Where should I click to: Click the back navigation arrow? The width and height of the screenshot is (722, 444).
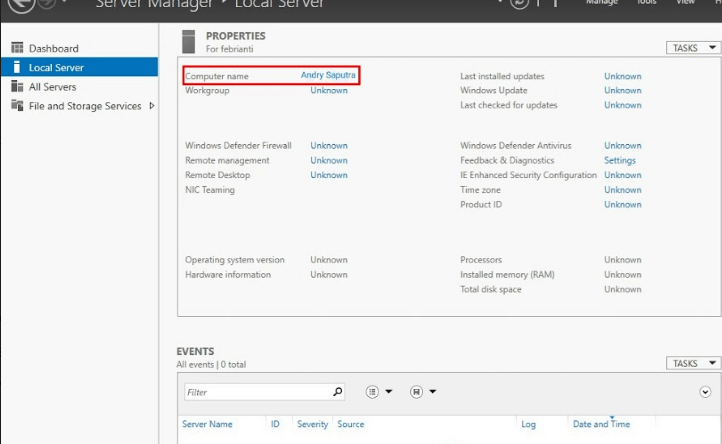(x=20, y=4)
